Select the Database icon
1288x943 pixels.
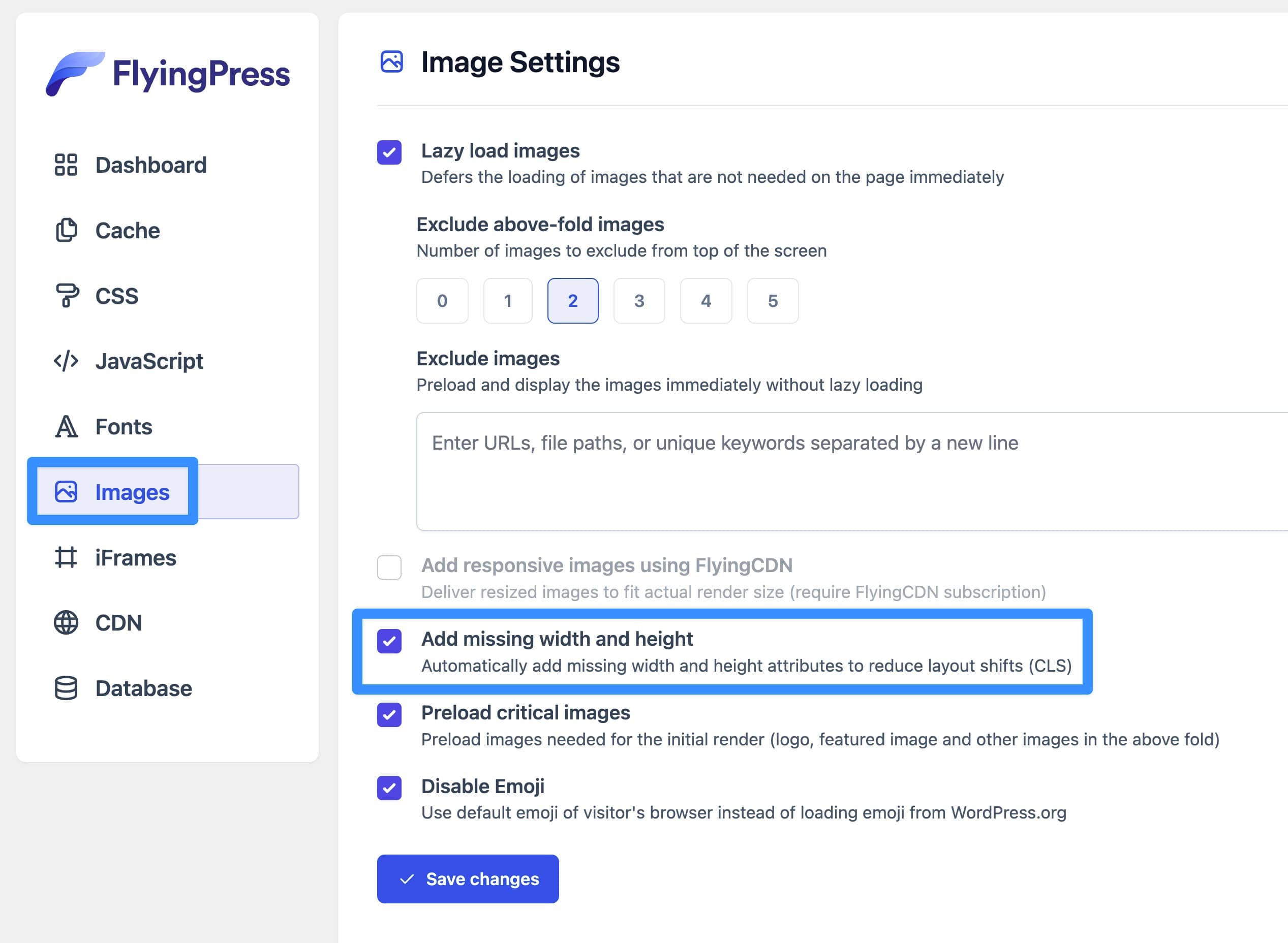click(x=66, y=688)
